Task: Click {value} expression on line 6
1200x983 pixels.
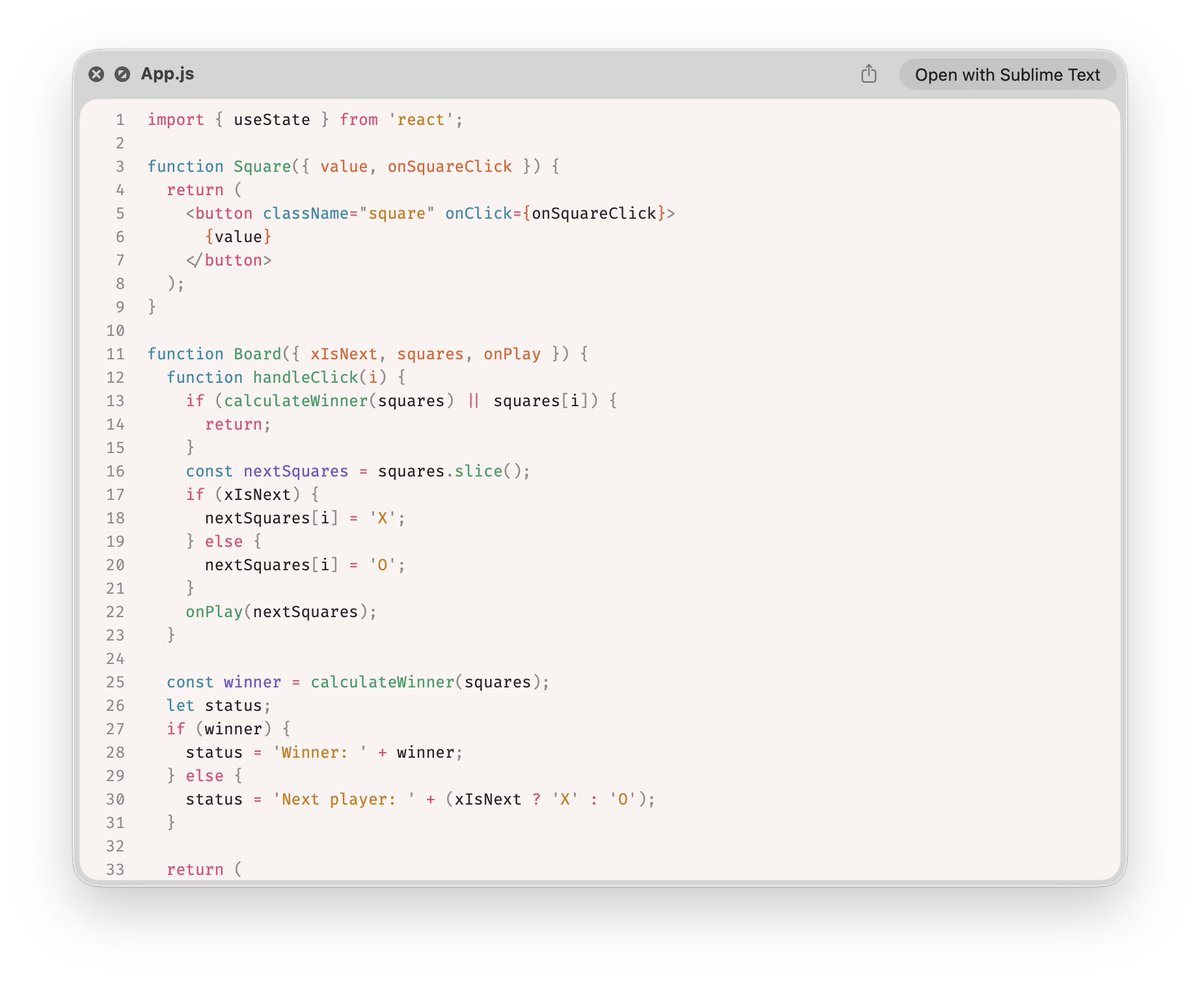Action: [x=238, y=237]
